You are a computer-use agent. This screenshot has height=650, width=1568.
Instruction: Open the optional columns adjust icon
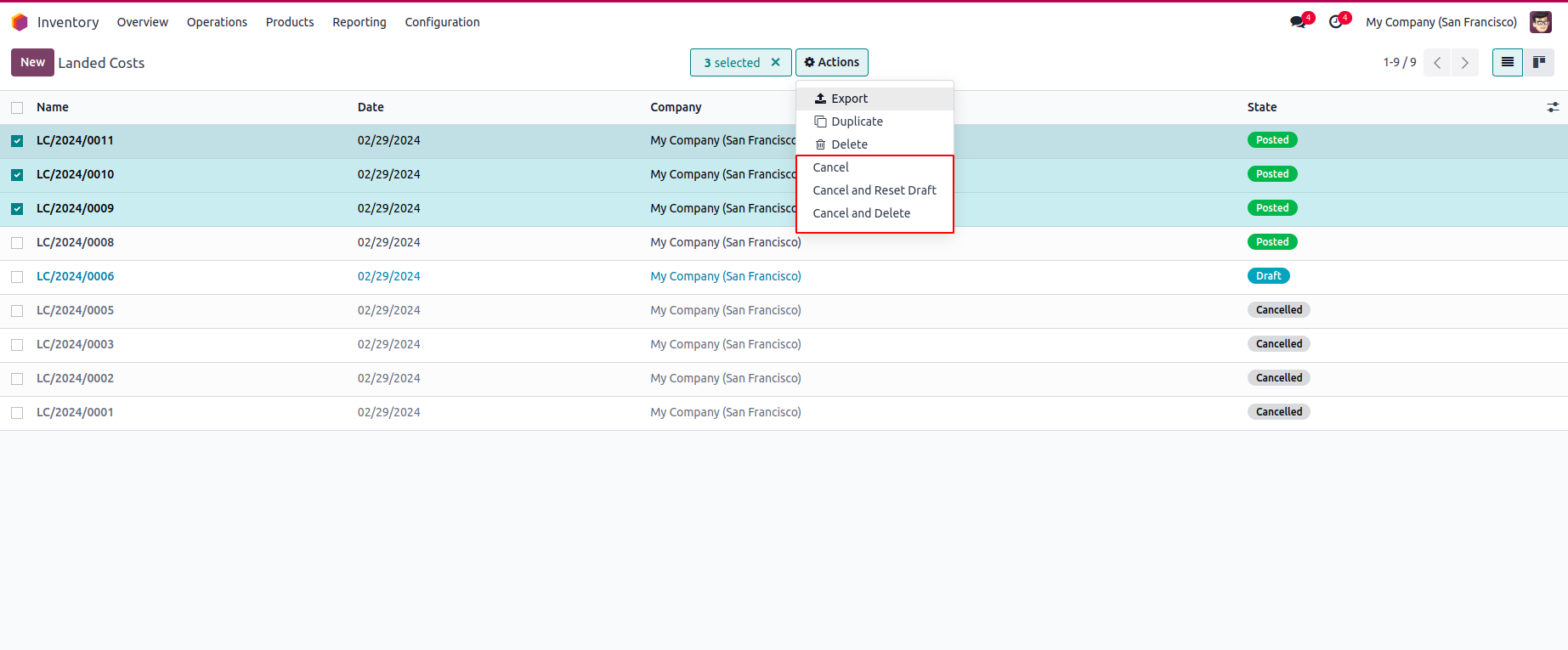coord(1553,107)
